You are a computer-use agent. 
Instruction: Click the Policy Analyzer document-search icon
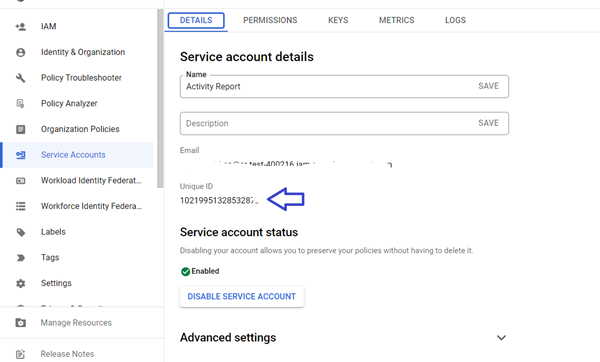pos(21,104)
